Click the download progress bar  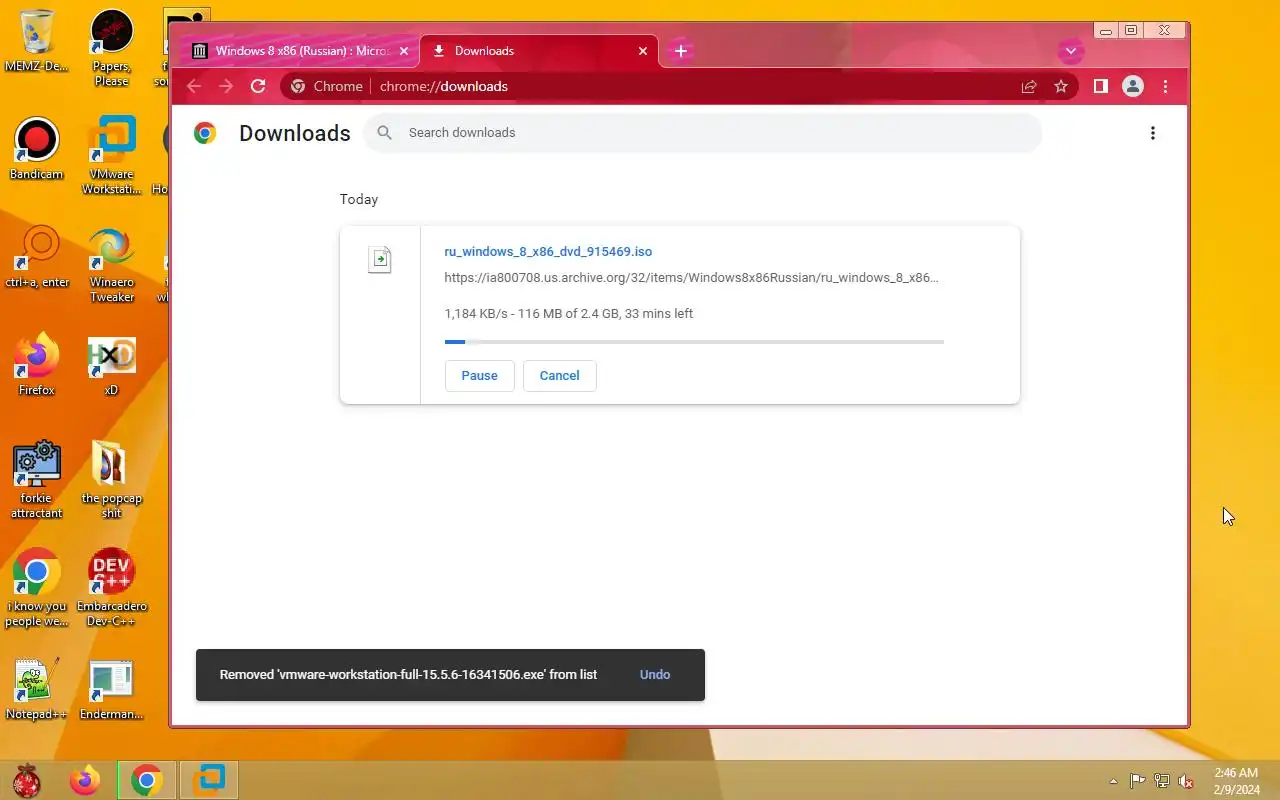694,341
